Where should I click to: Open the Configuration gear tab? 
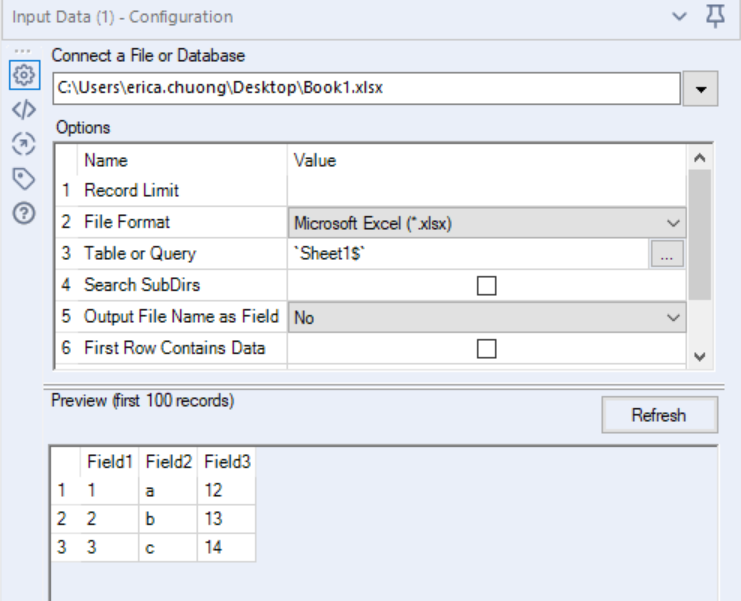tap(24, 75)
